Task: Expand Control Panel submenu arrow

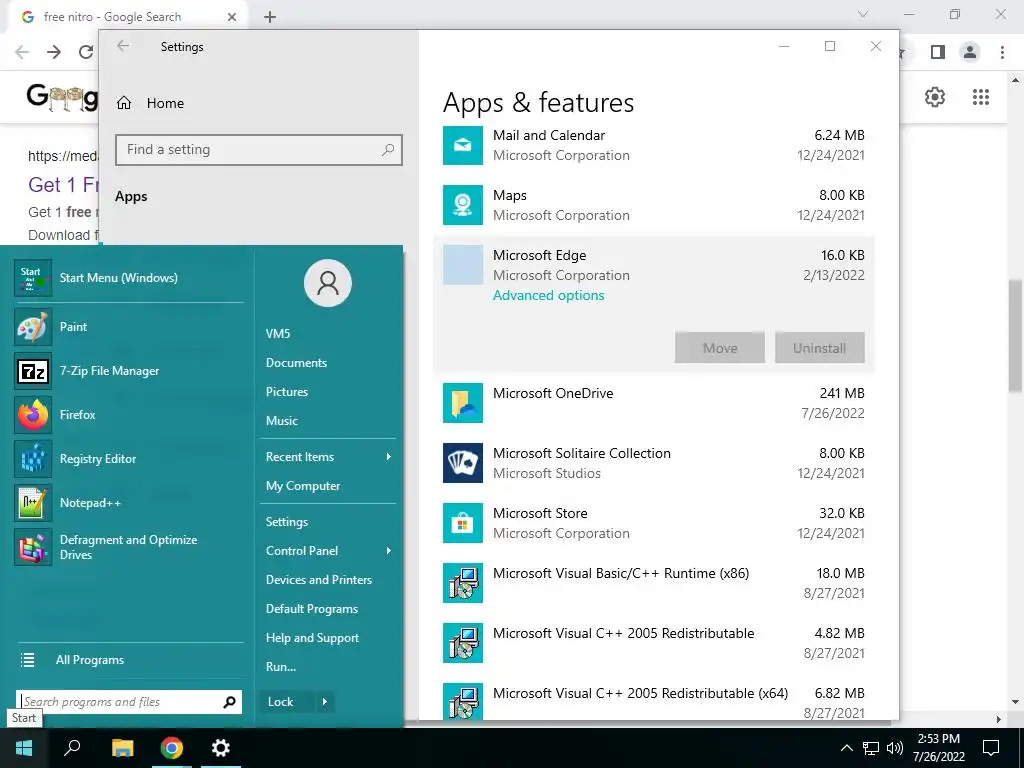Action: point(389,551)
